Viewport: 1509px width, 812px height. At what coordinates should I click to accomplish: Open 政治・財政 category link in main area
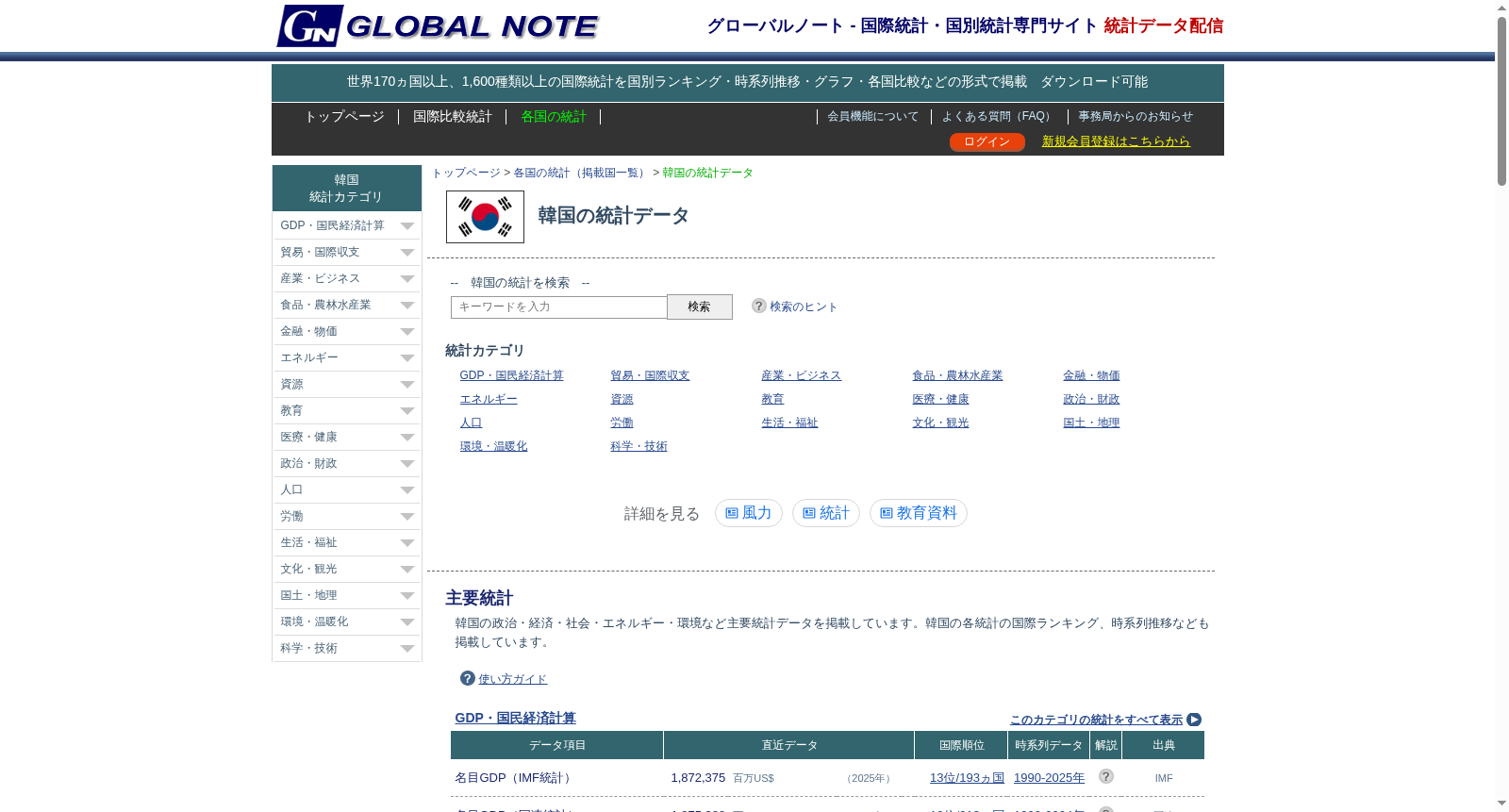pos(1091,399)
